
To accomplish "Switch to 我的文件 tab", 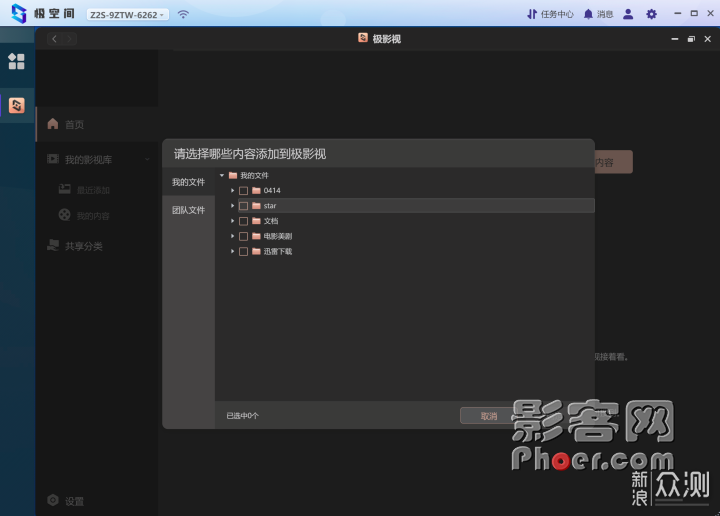I will [188, 182].
